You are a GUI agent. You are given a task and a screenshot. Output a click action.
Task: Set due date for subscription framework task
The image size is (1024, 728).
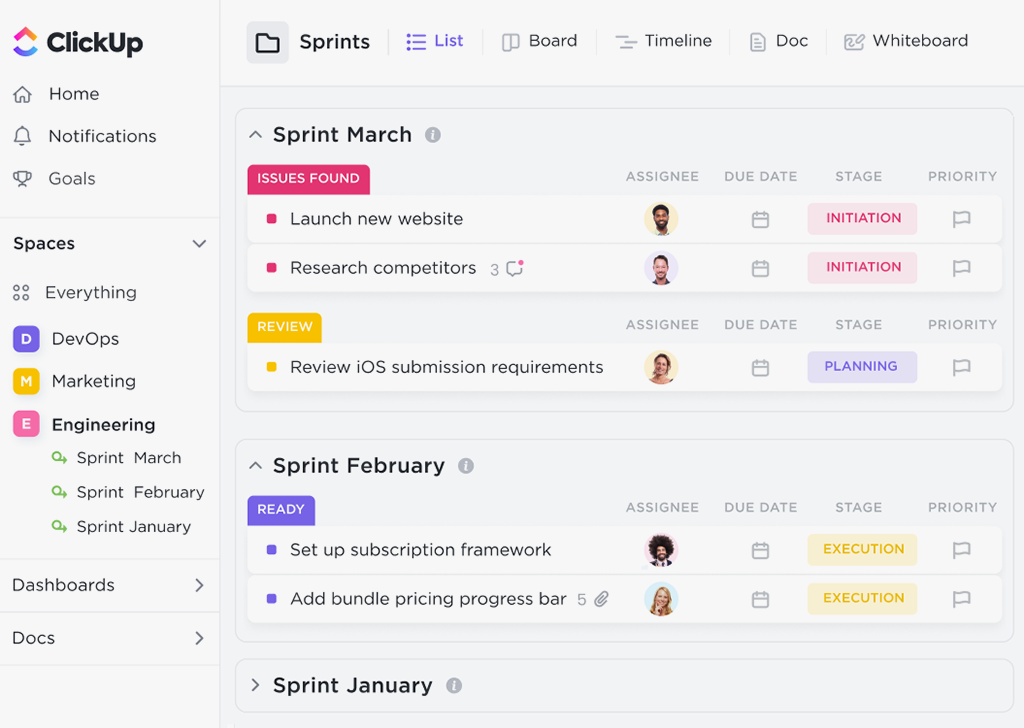tap(760, 550)
